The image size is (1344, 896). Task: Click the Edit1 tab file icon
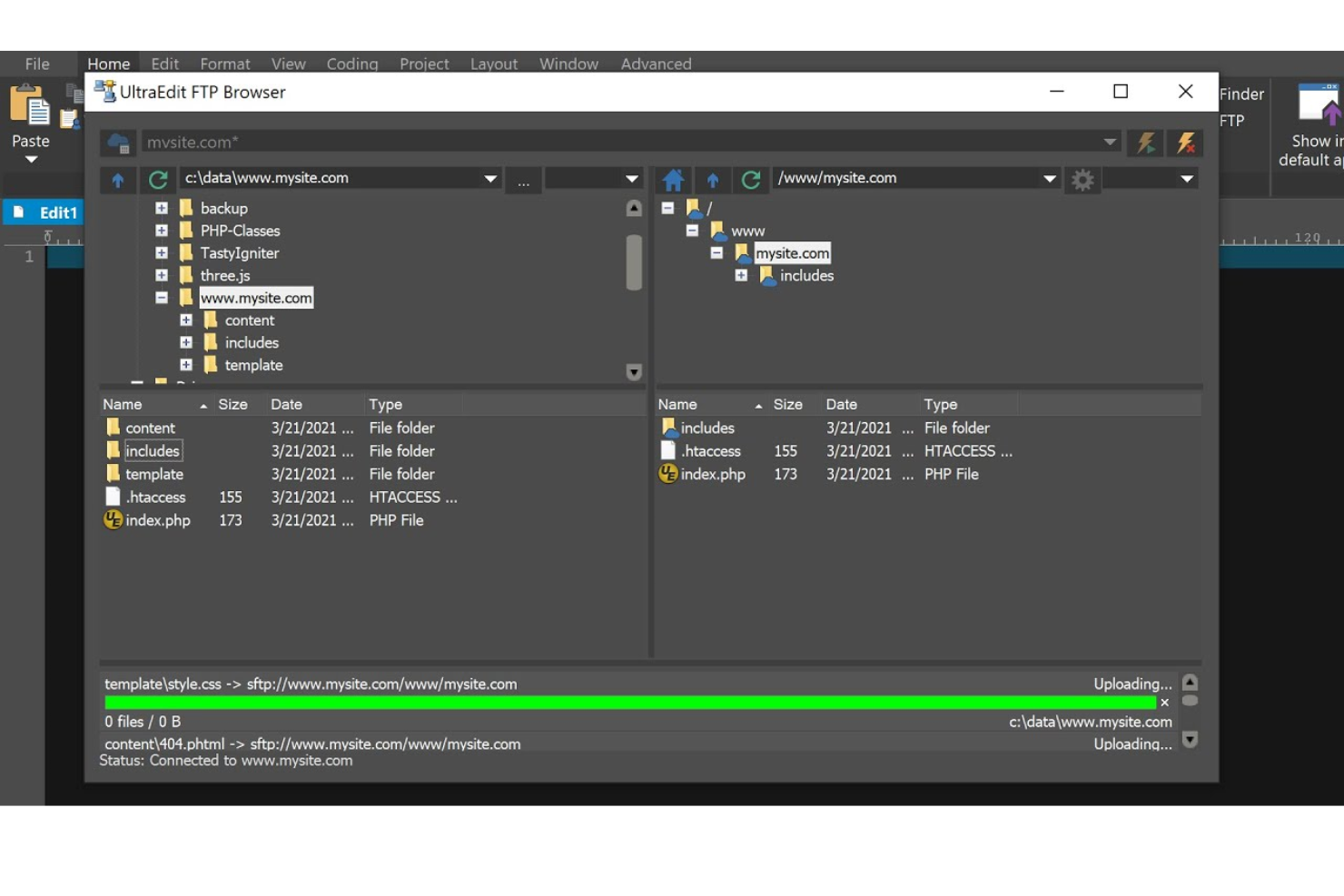[18, 212]
